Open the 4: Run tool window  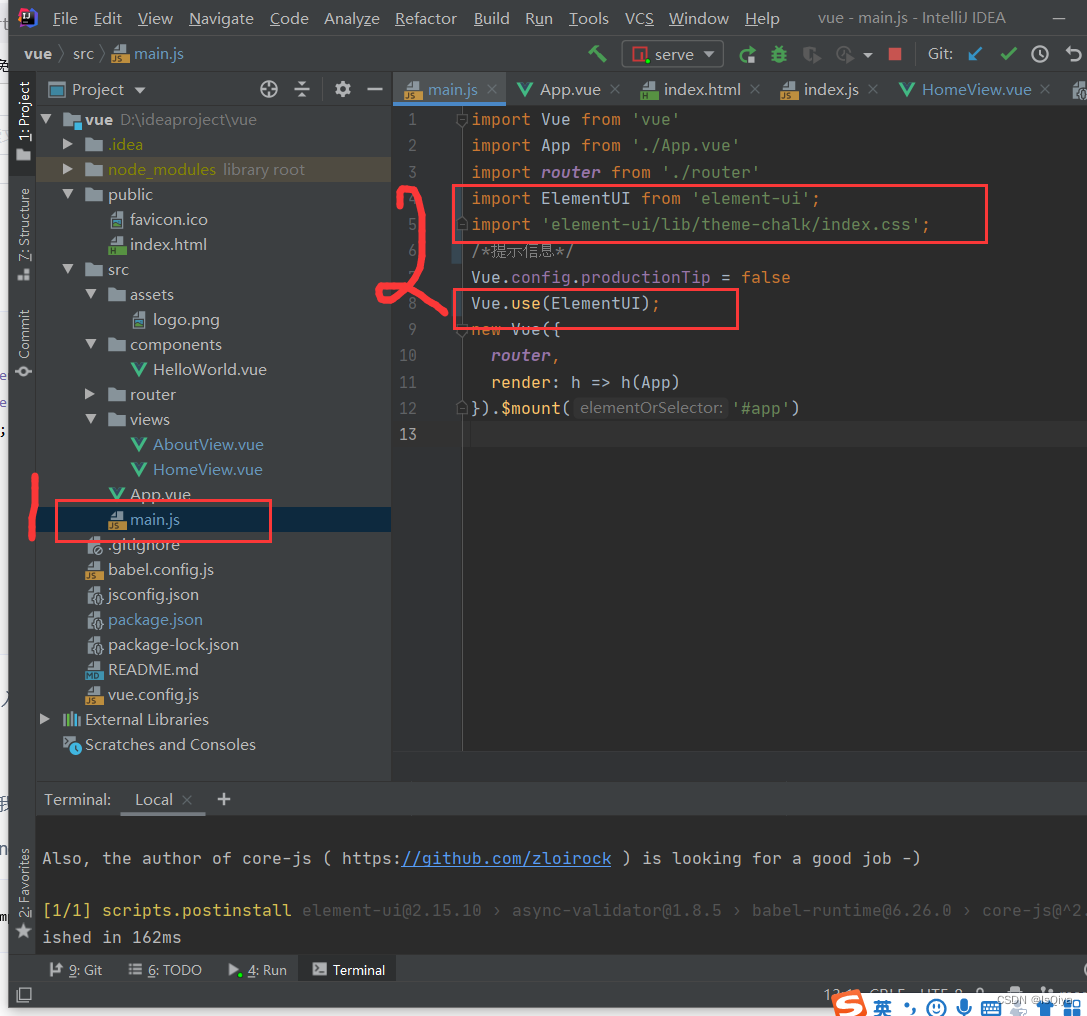pos(257,970)
